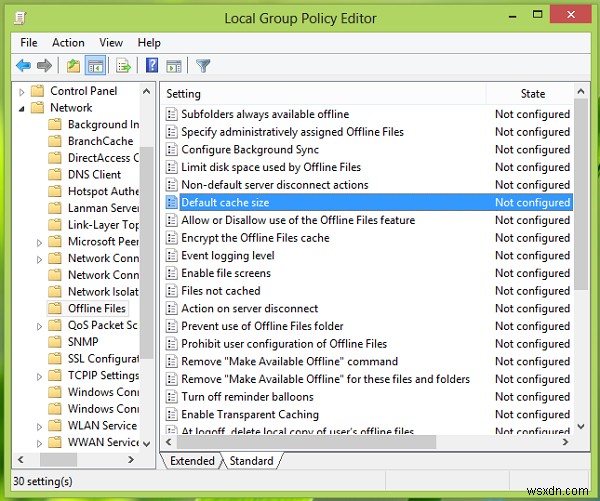Open the File menu

[29, 42]
